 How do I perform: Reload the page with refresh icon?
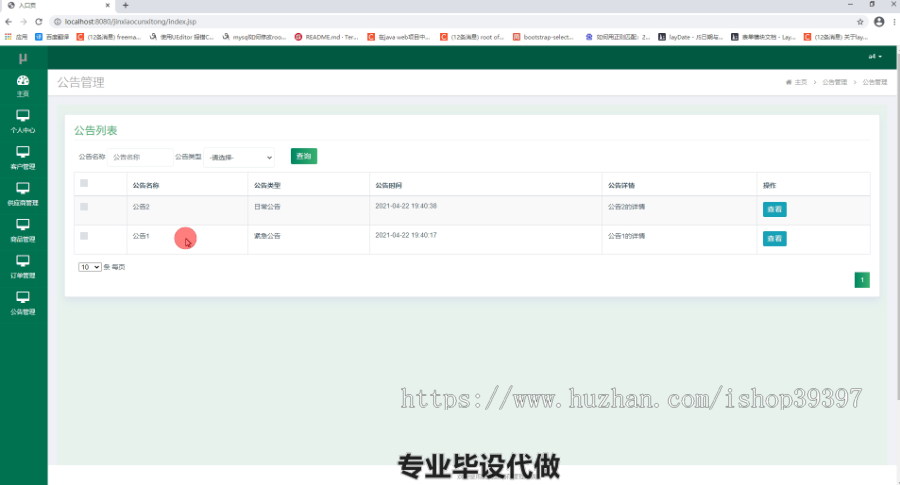(x=38, y=22)
